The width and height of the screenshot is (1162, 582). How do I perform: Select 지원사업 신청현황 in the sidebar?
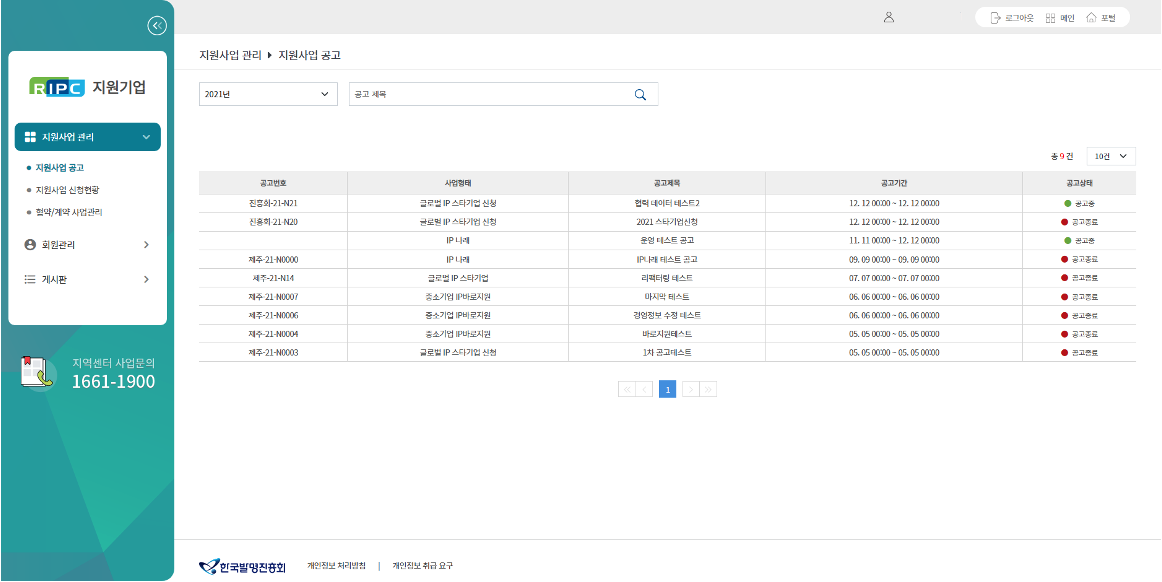tap(67, 190)
